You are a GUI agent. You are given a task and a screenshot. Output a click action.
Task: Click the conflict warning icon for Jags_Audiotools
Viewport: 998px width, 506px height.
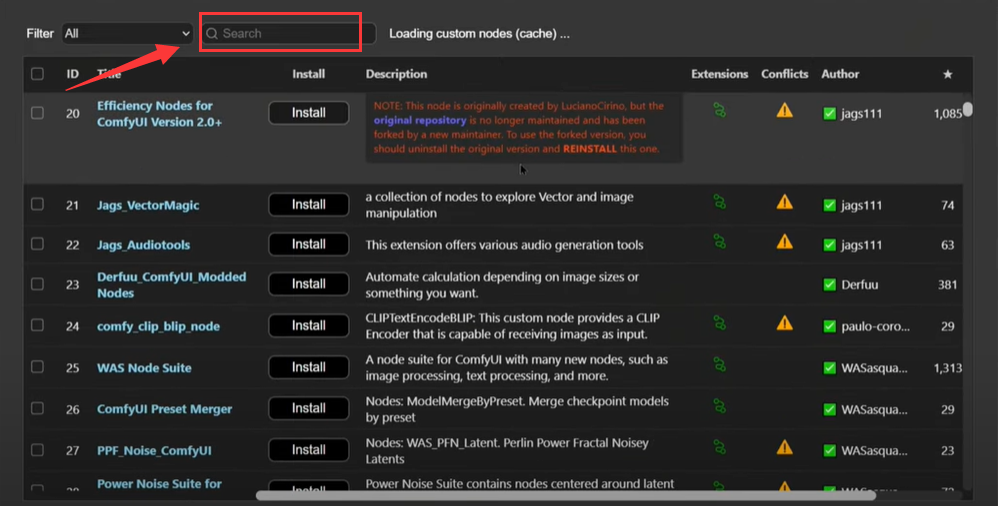coord(784,242)
